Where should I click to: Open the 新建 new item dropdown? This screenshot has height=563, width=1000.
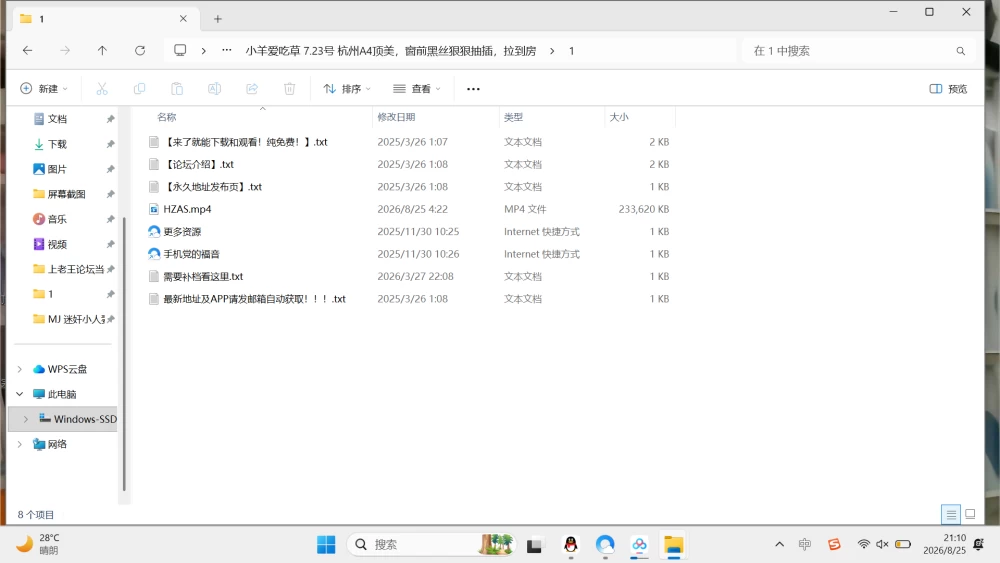(43, 89)
